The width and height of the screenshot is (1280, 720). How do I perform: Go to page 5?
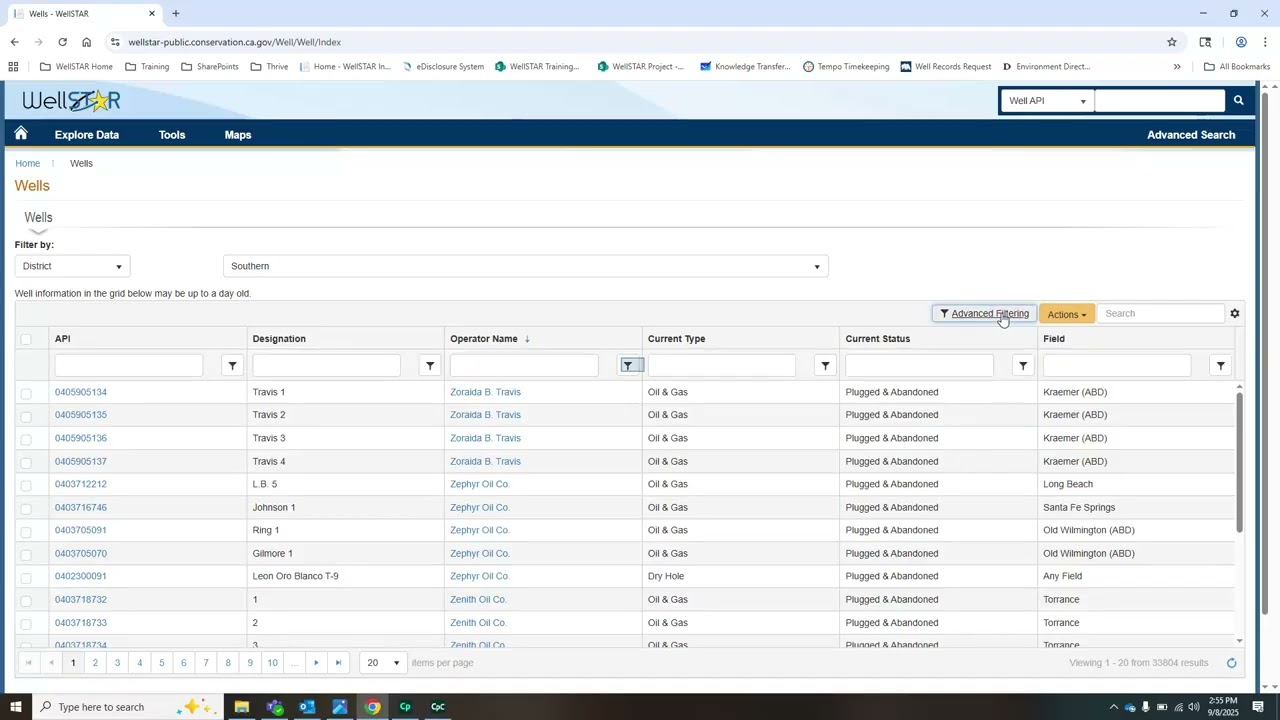click(x=161, y=663)
